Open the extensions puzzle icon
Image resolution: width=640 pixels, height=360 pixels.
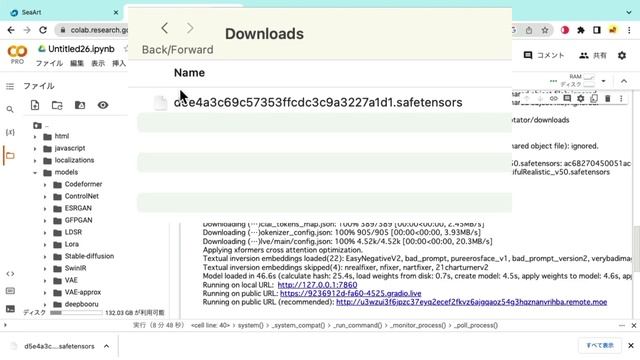pyautogui.click(x=581, y=30)
